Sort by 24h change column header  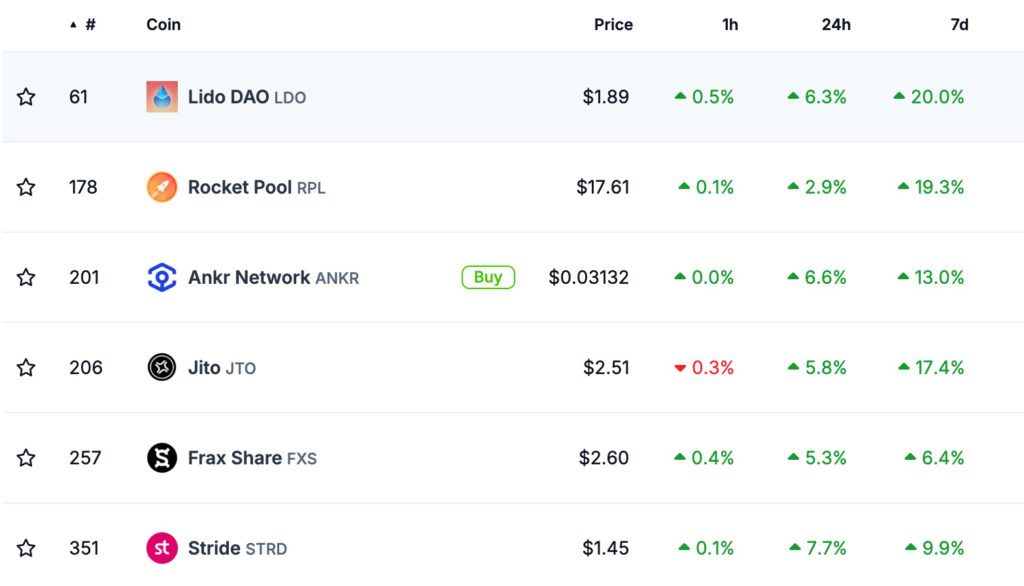[x=836, y=24]
